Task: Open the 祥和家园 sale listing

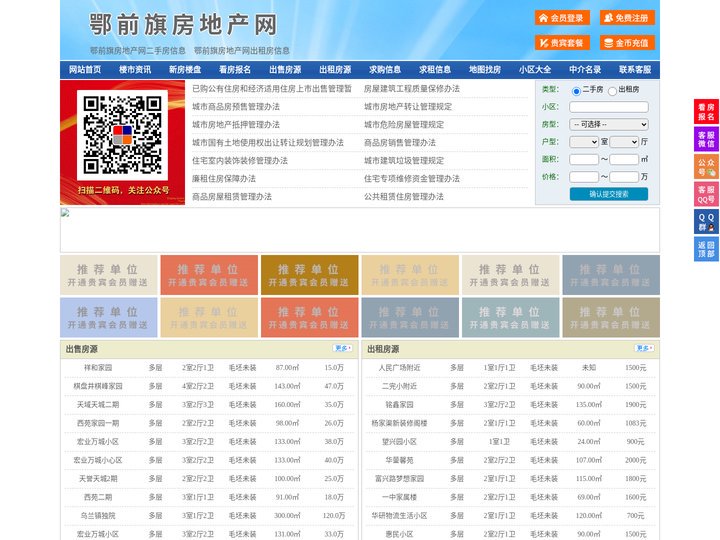Action: 98,368
